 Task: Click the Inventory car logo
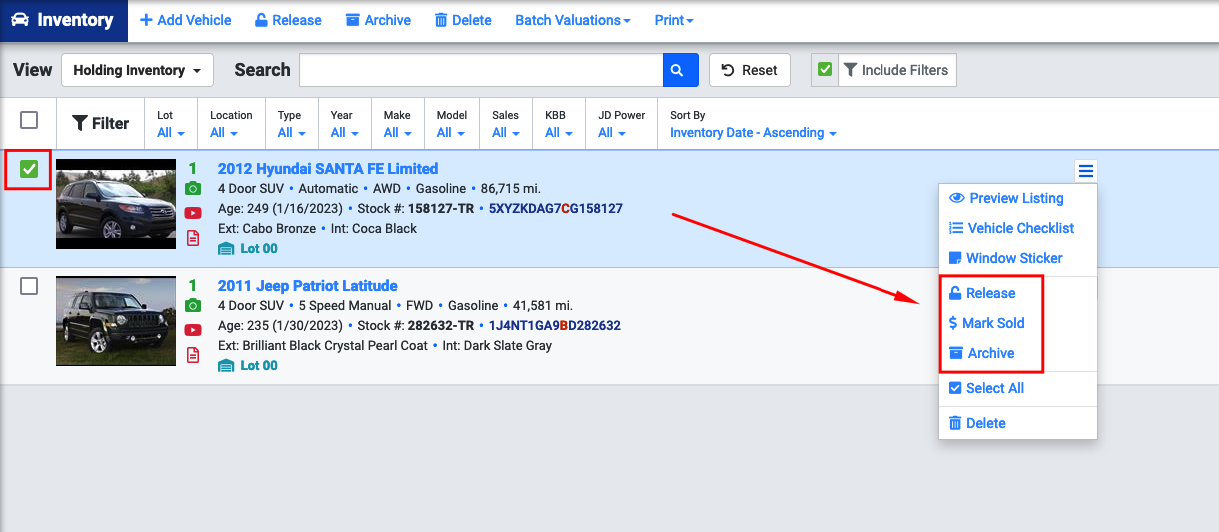point(20,20)
